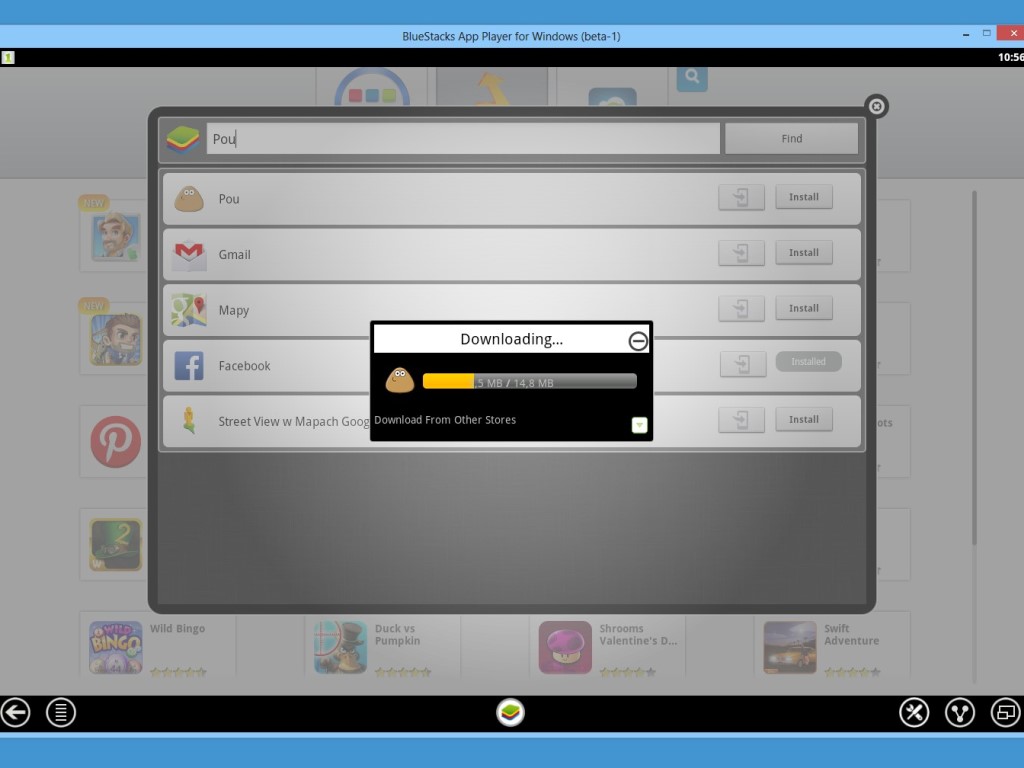
Task: Cancel the download using the minus icon
Action: [x=638, y=340]
